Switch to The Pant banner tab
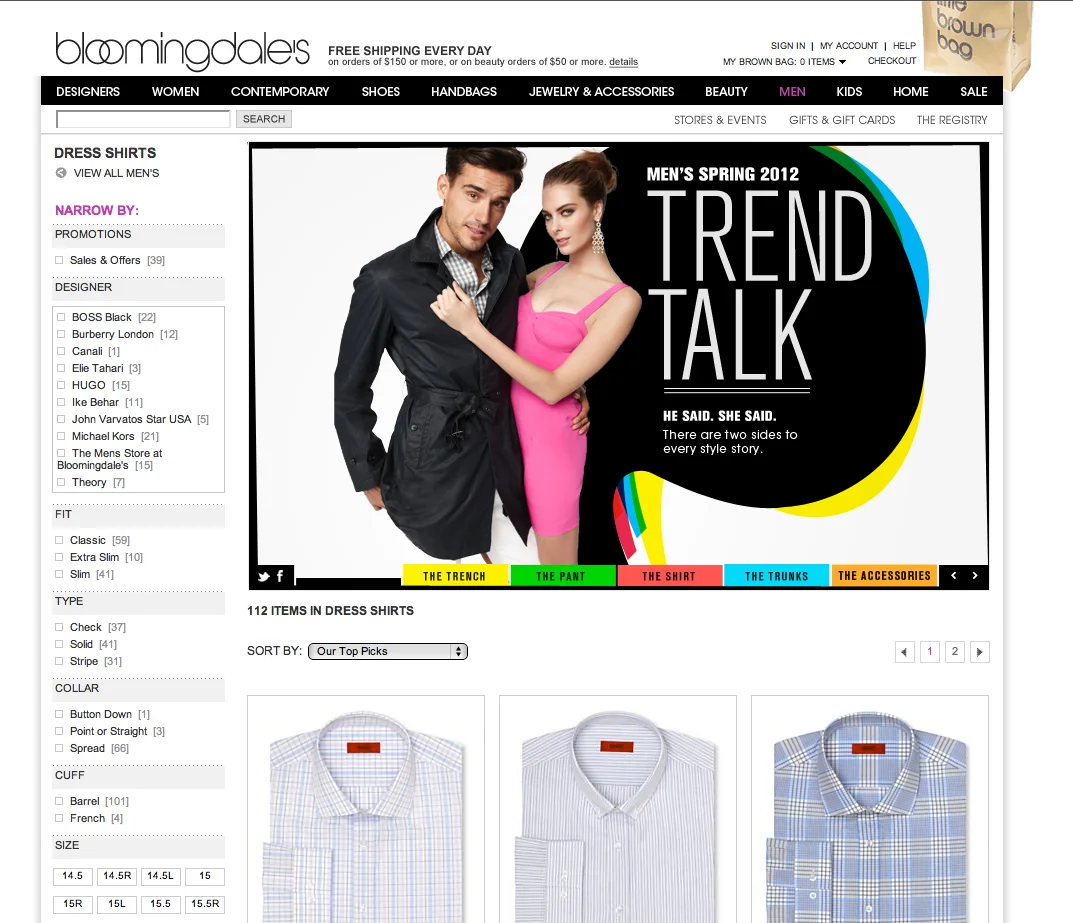 coord(561,576)
